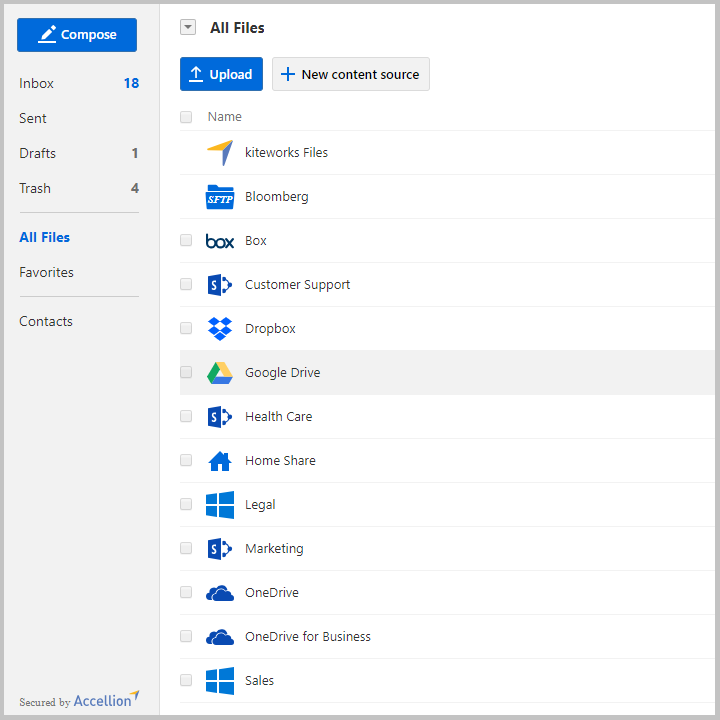Screen dimensions: 720x720
Task: Check the Health Care row checkbox
Action: click(x=186, y=416)
